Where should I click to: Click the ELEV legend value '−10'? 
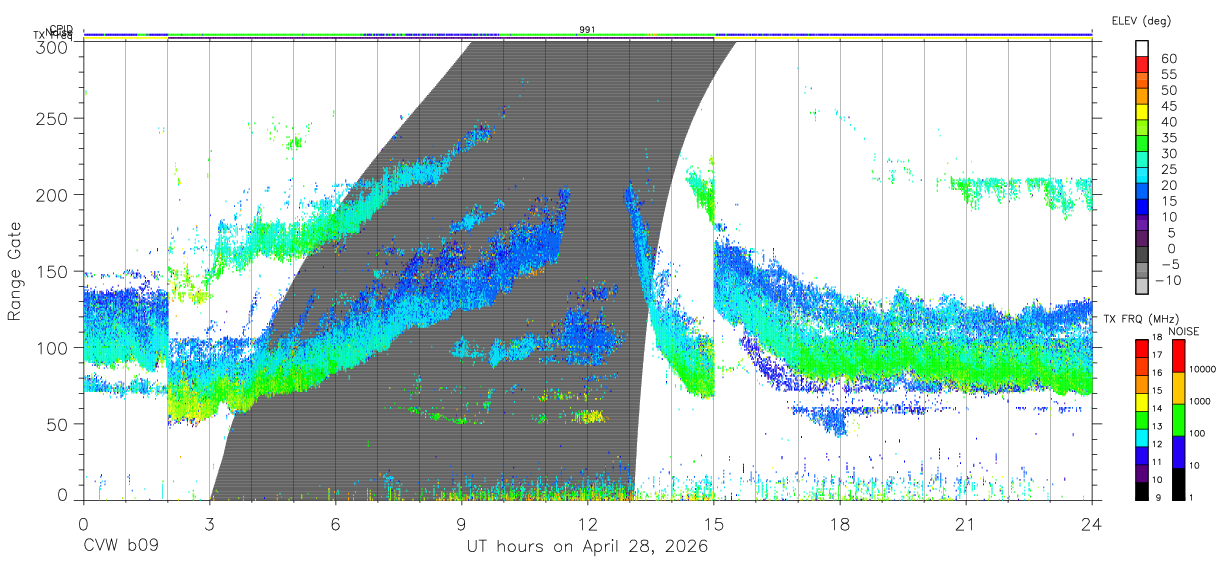click(1166, 281)
